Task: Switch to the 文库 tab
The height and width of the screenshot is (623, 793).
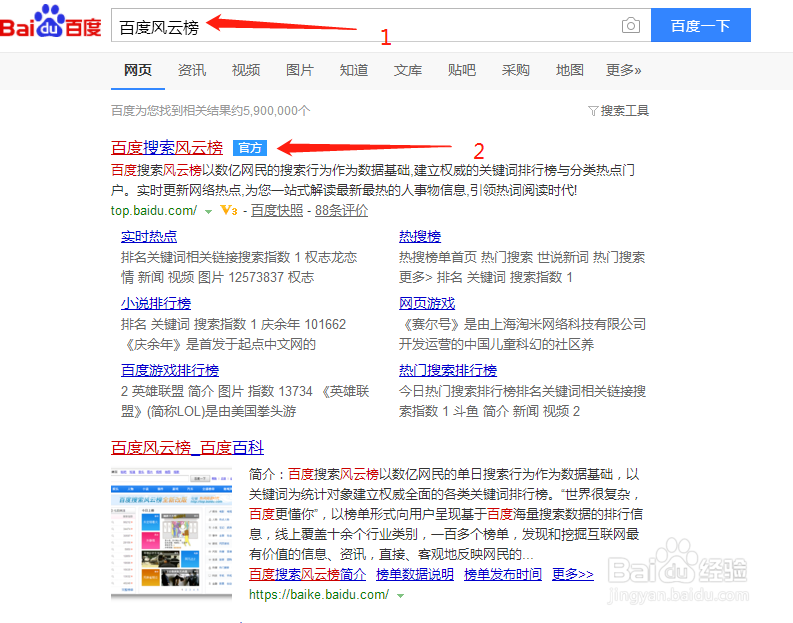Action: (408, 70)
